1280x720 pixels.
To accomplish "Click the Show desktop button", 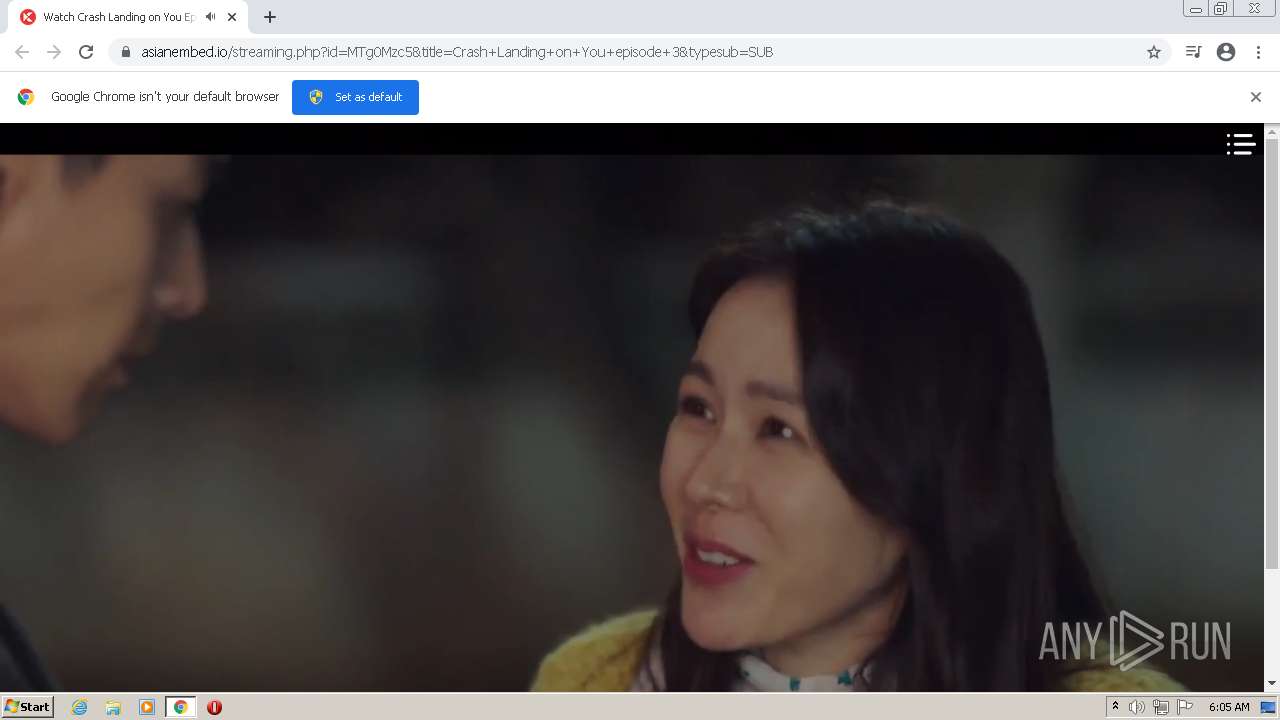I will coord(1268,707).
